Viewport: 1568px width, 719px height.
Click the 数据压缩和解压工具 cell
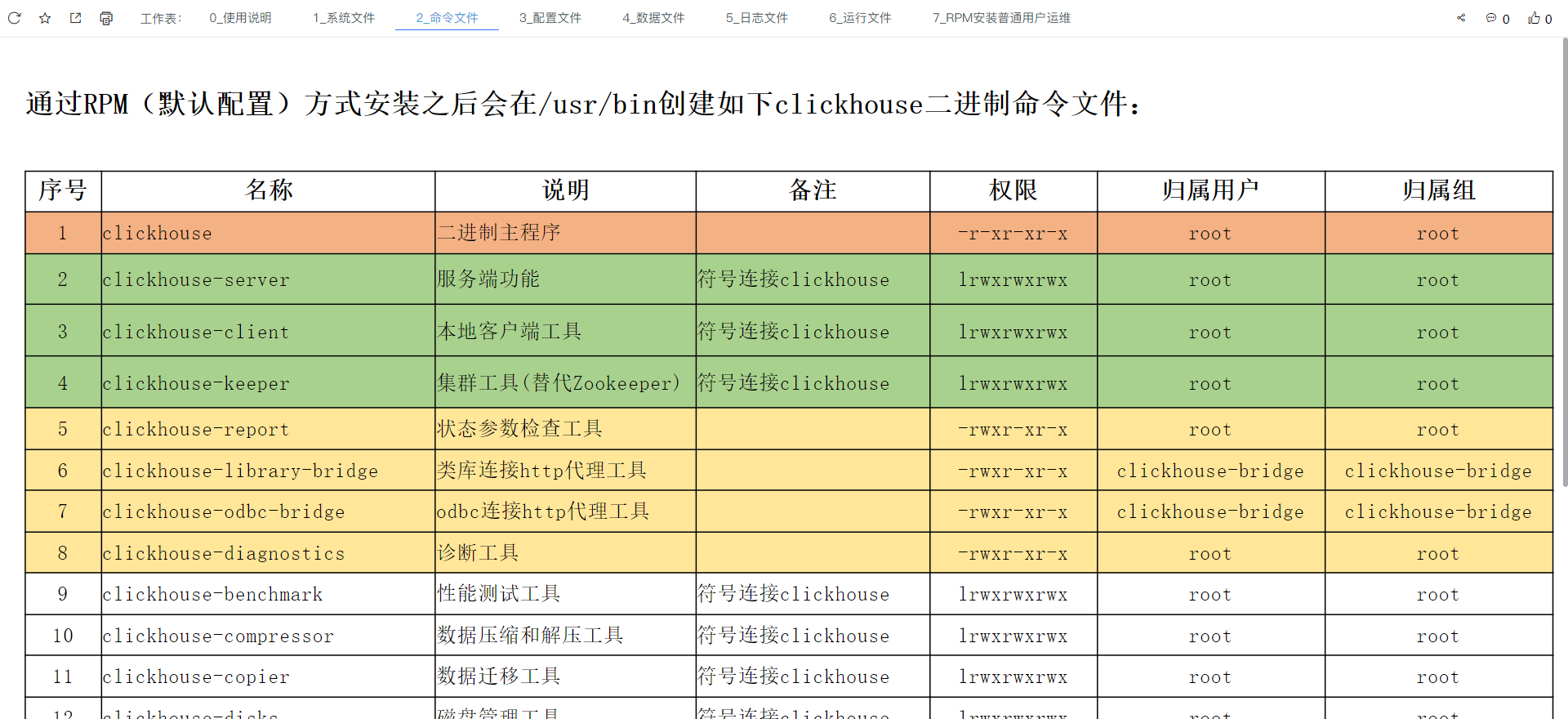pyautogui.click(x=566, y=636)
